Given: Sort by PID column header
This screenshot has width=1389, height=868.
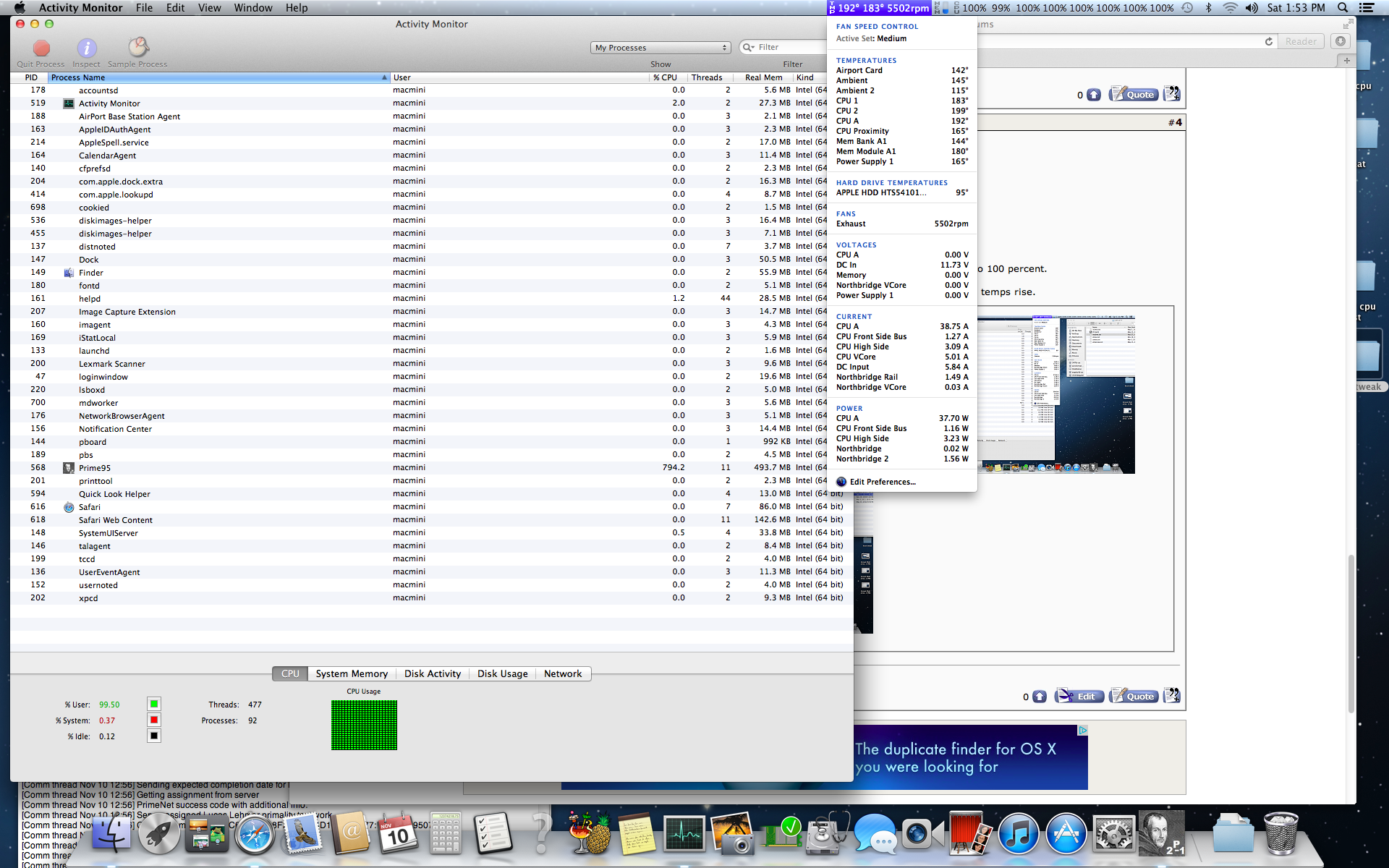Looking at the screenshot, I should coord(30,77).
